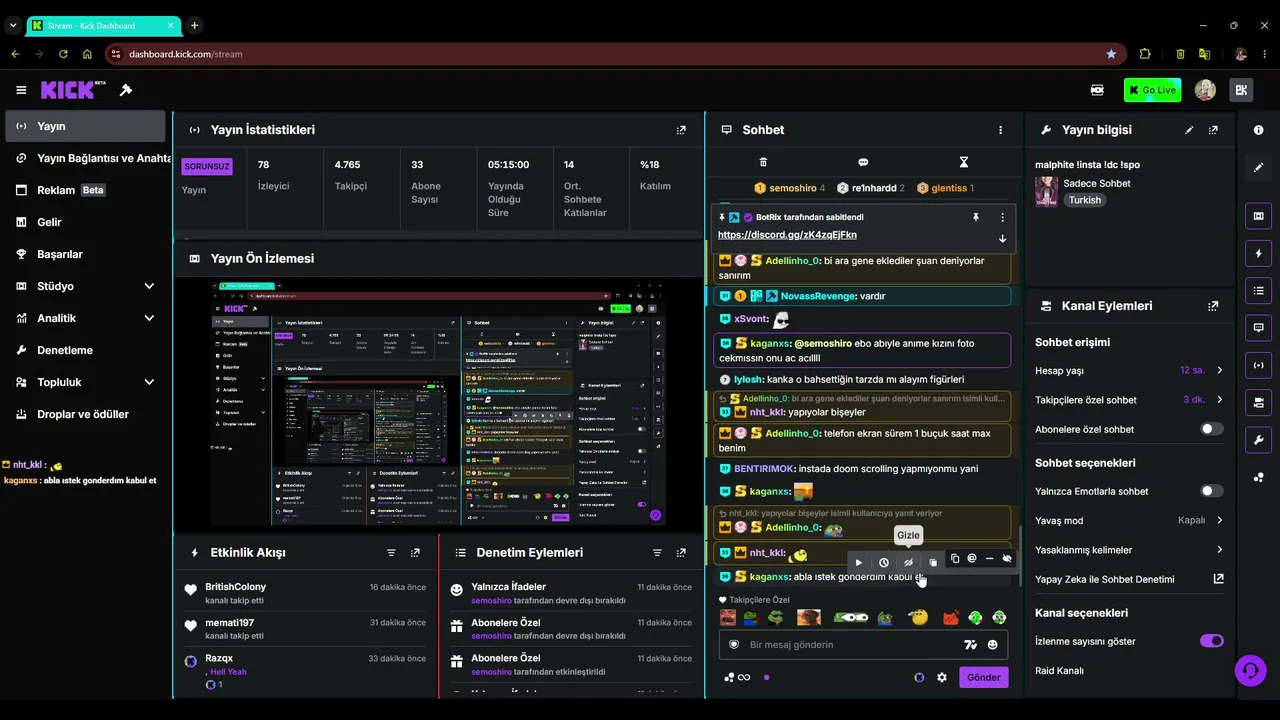Open Yasaklanmış kelimeler chevron
The height and width of the screenshot is (720, 1280).
click(x=1219, y=550)
